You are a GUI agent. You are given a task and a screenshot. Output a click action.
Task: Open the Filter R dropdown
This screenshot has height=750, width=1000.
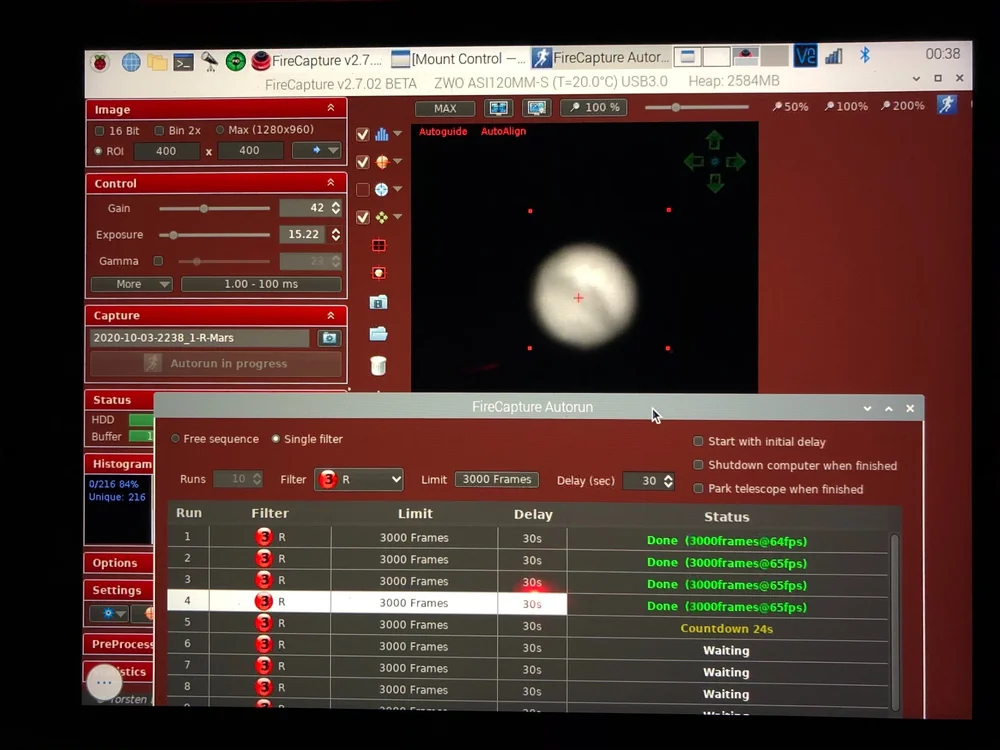[x=358, y=479]
